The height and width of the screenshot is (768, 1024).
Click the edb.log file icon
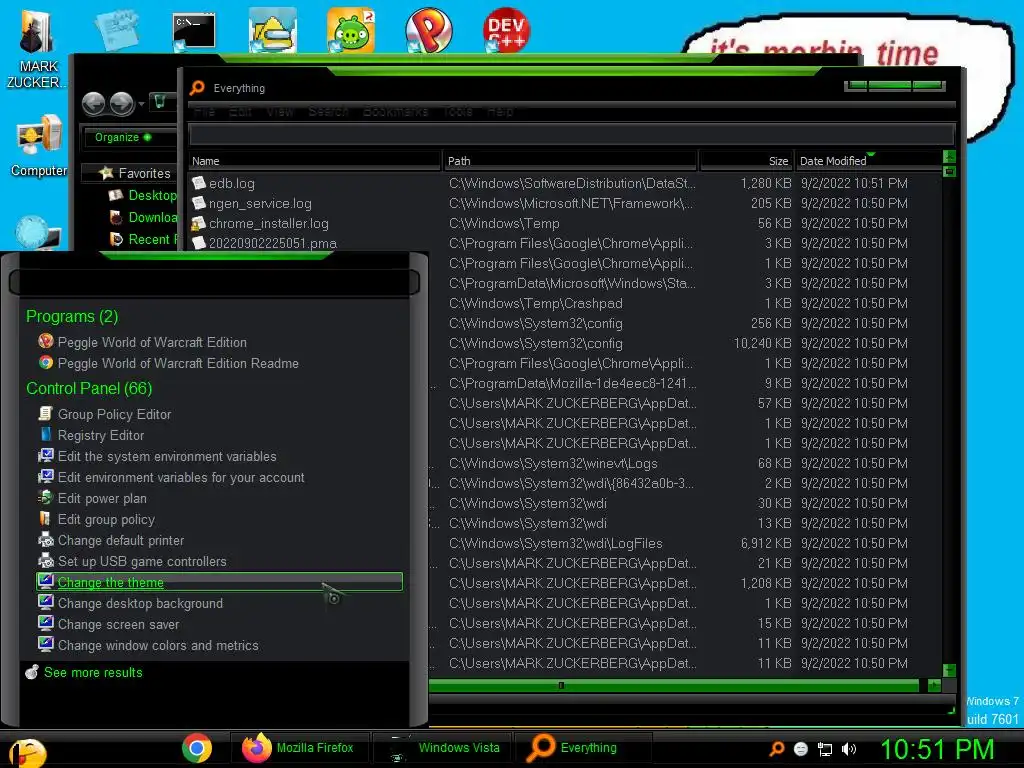click(199, 184)
